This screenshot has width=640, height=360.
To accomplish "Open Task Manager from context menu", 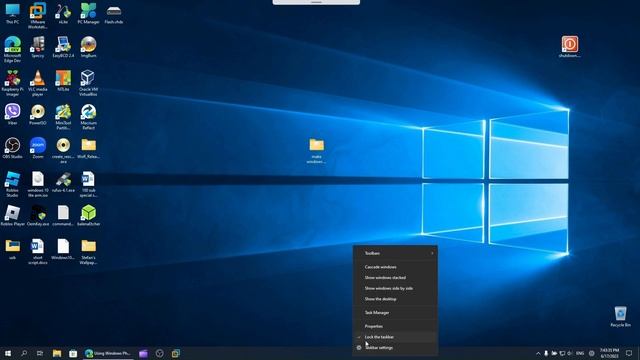I will (395, 313).
